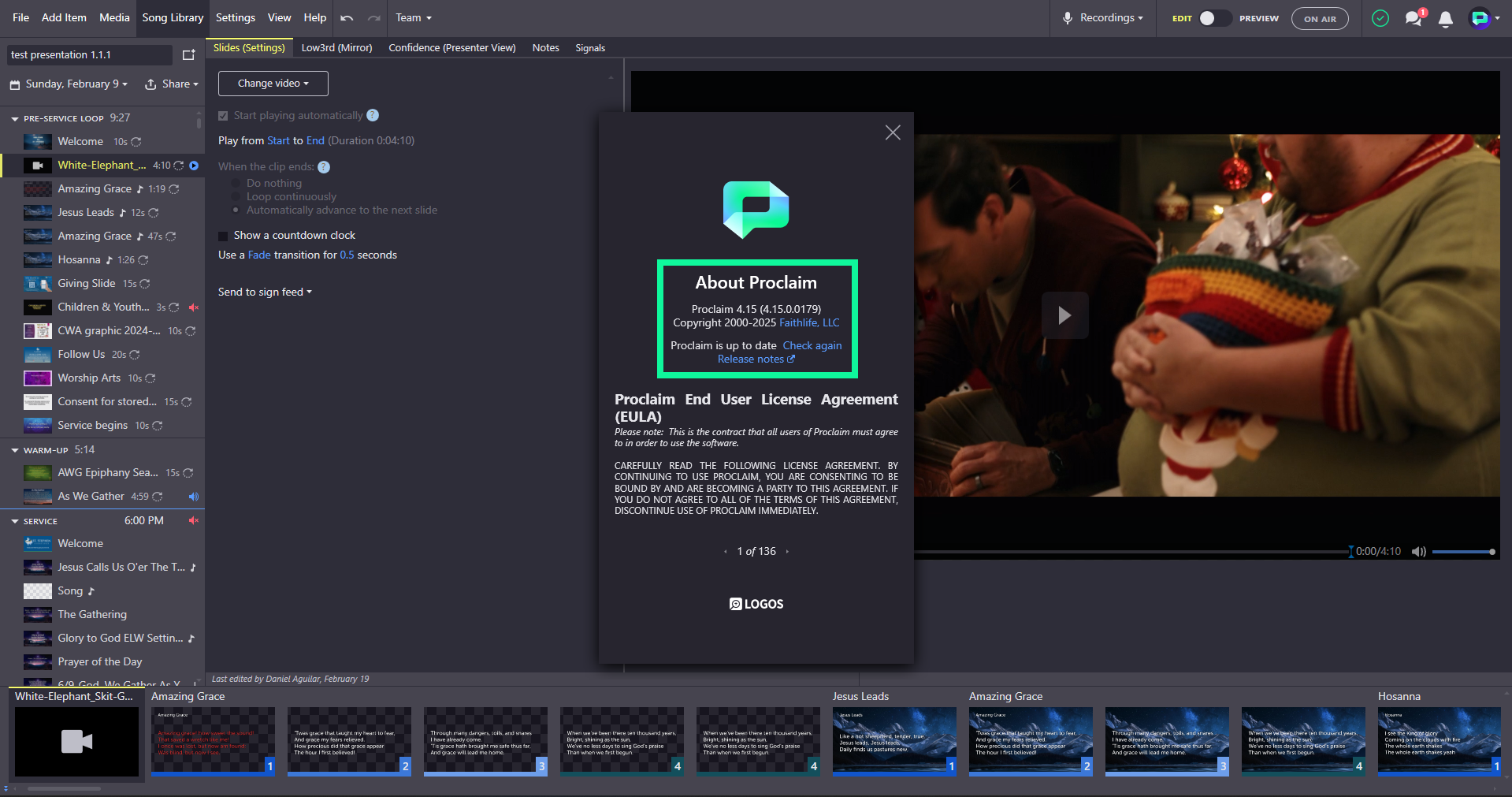Open the notifications bell

[1445, 19]
